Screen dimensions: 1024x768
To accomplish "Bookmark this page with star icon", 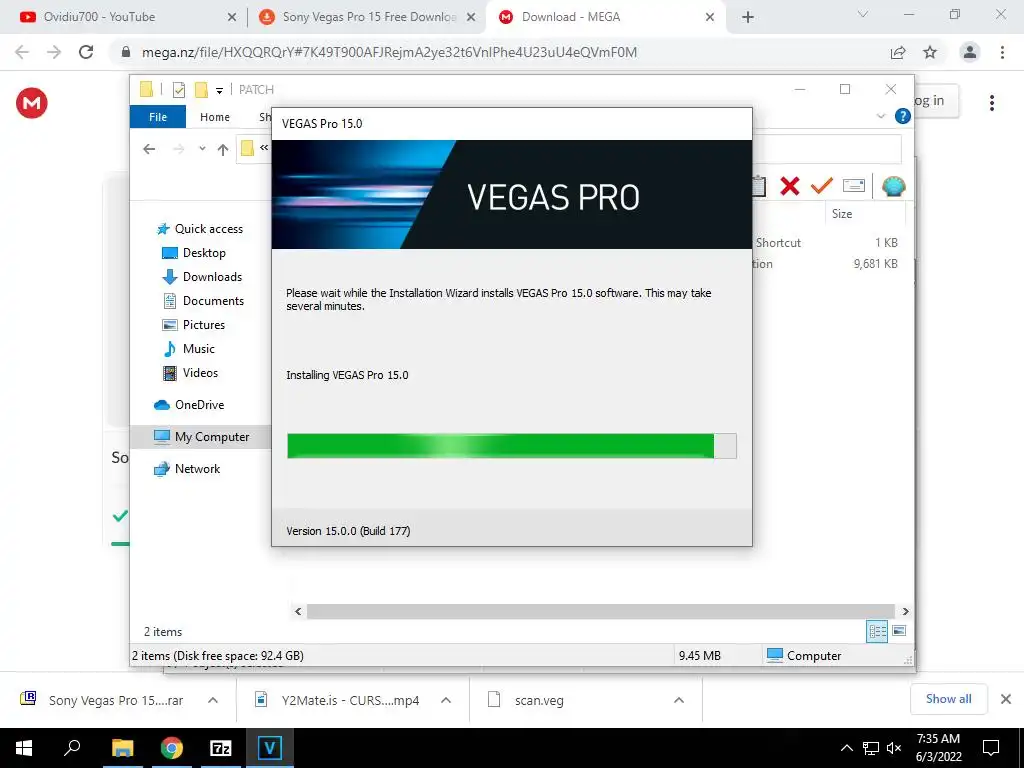I will point(930,52).
